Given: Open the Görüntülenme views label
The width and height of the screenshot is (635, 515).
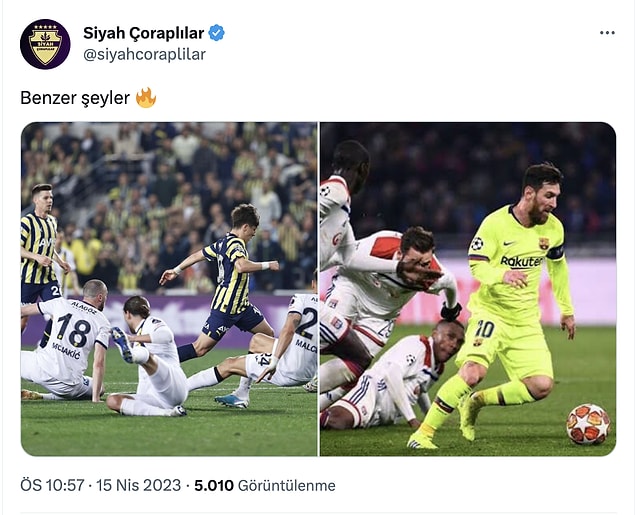Looking at the screenshot, I should [x=287, y=485].
